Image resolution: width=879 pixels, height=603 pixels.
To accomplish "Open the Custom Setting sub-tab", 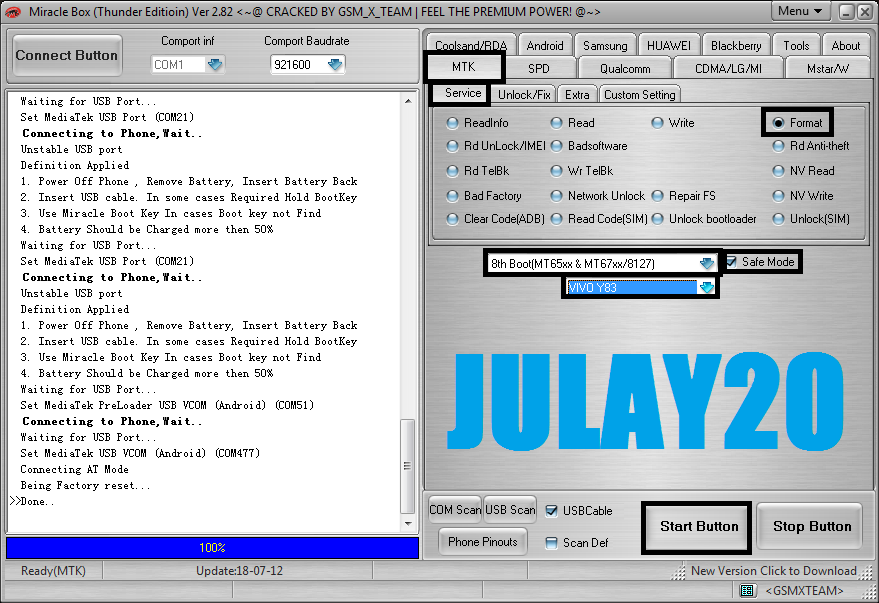I will (x=640, y=95).
